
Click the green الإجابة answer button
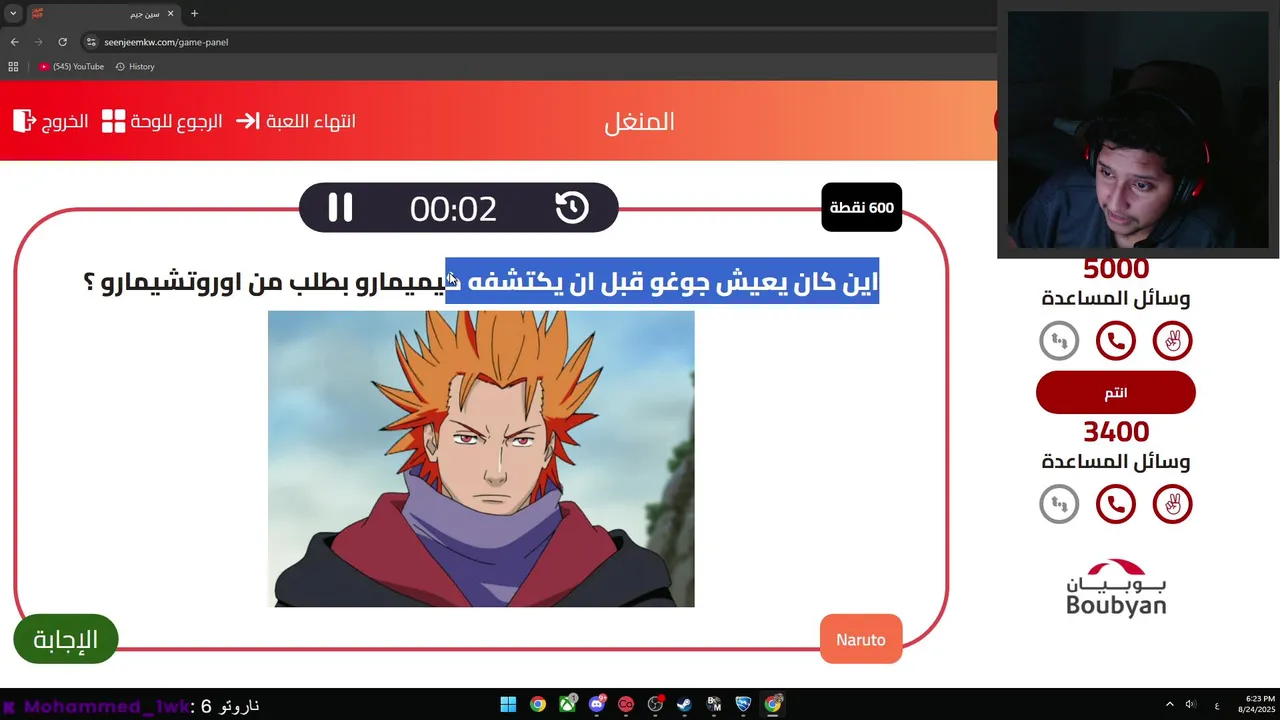click(x=66, y=639)
